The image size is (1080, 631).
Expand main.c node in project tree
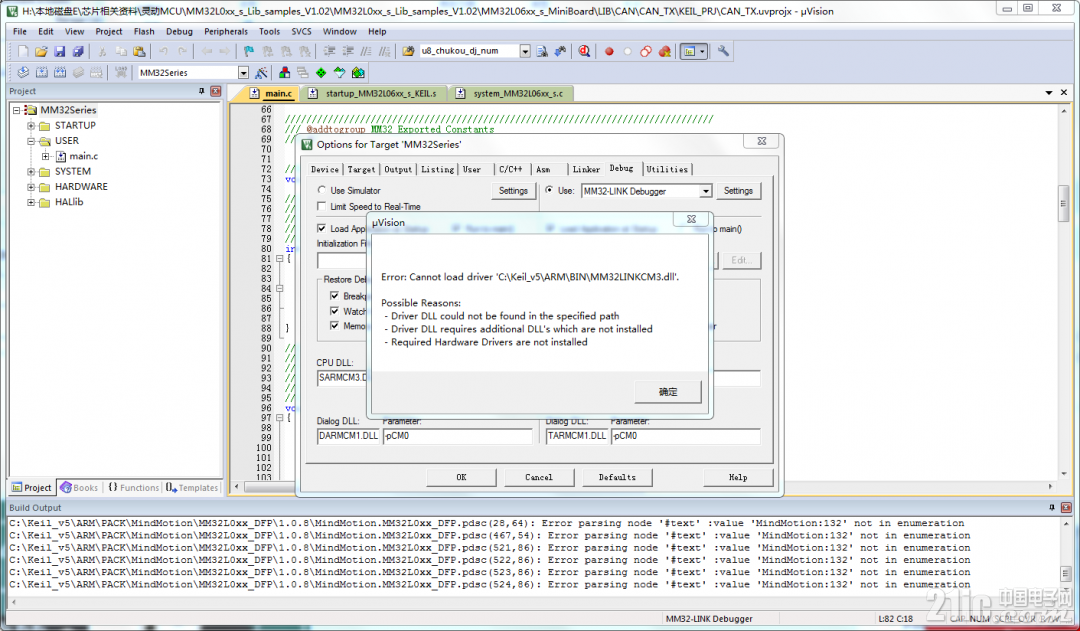click(46, 156)
